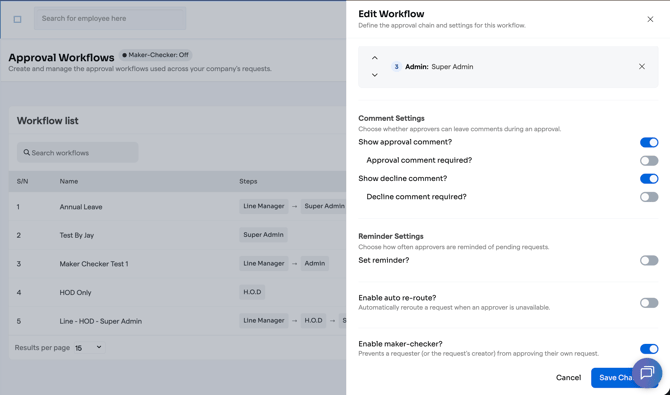Image resolution: width=670 pixels, height=395 pixels.
Task: Click the step number 3 badge
Action: (x=396, y=67)
